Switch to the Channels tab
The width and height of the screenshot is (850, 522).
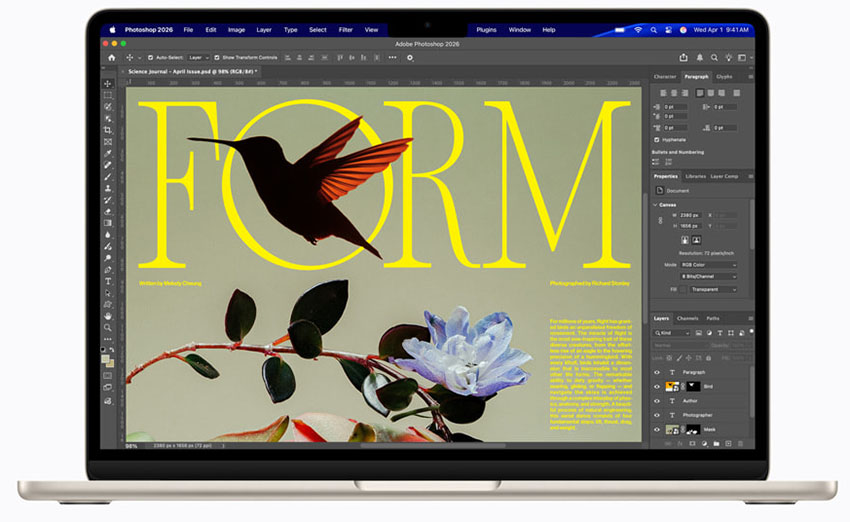pos(688,318)
